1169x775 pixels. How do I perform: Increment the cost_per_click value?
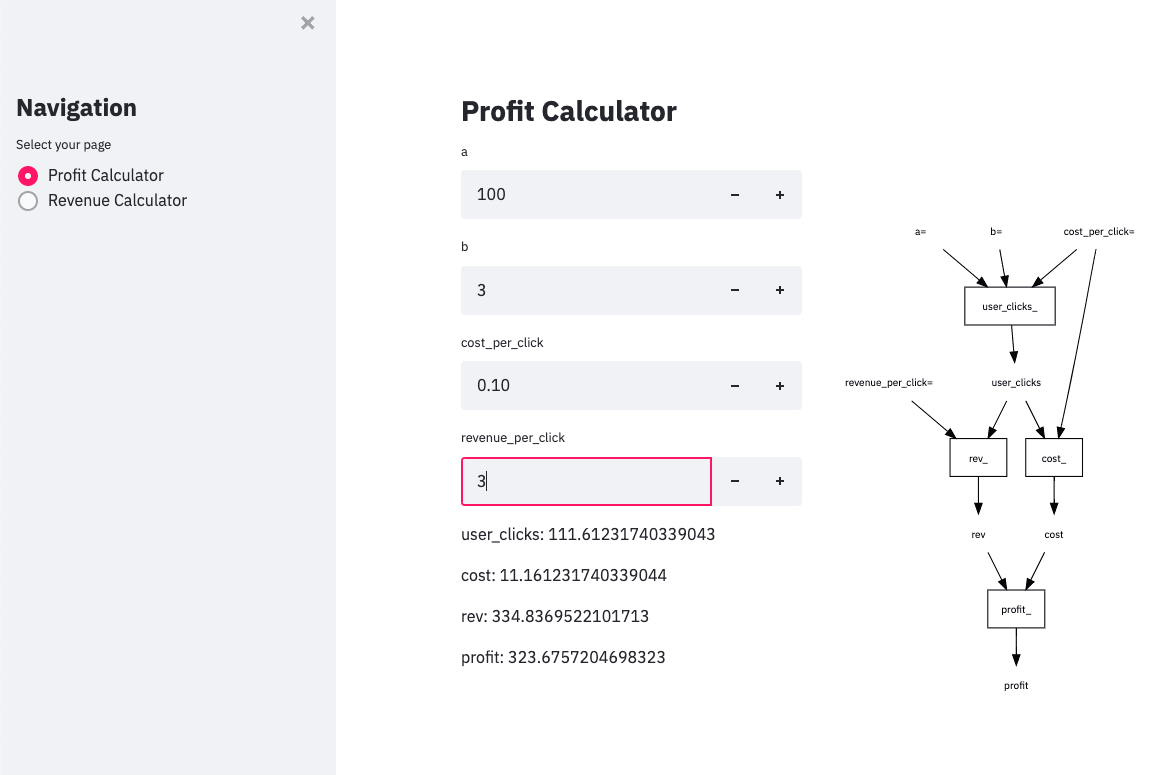[780, 386]
